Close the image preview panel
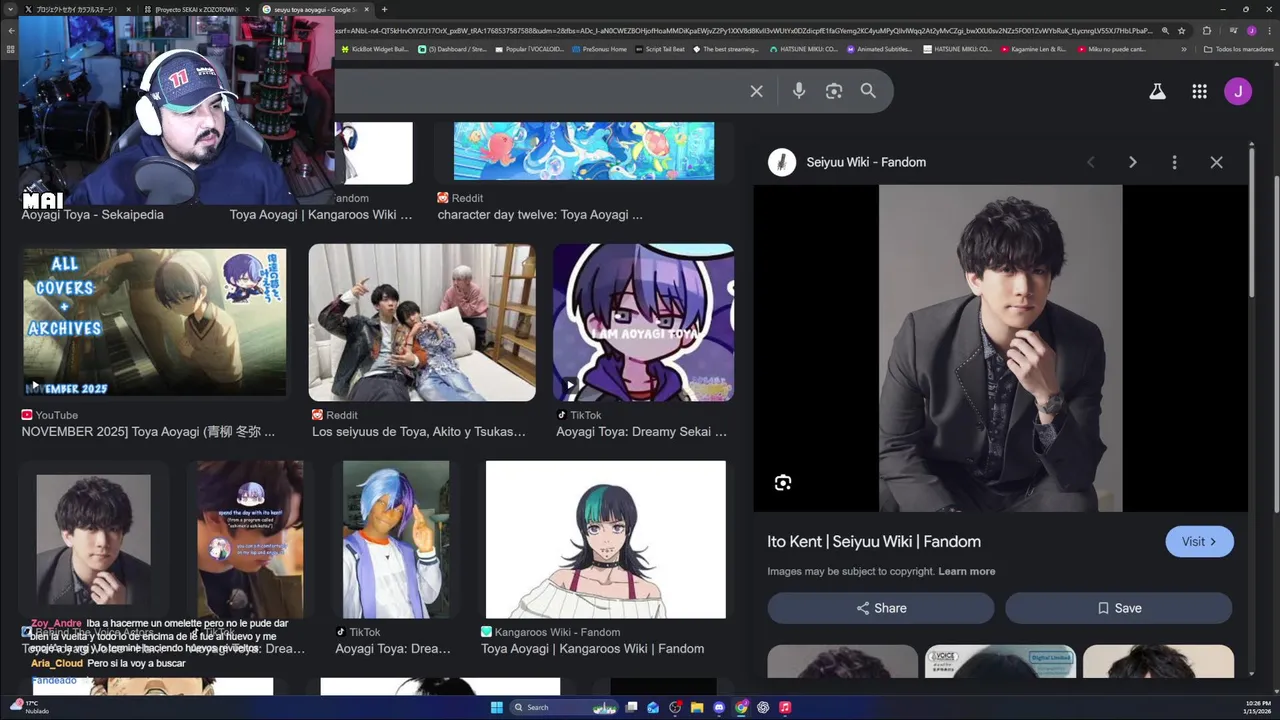The height and width of the screenshot is (720, 1280). [1216, 162]
